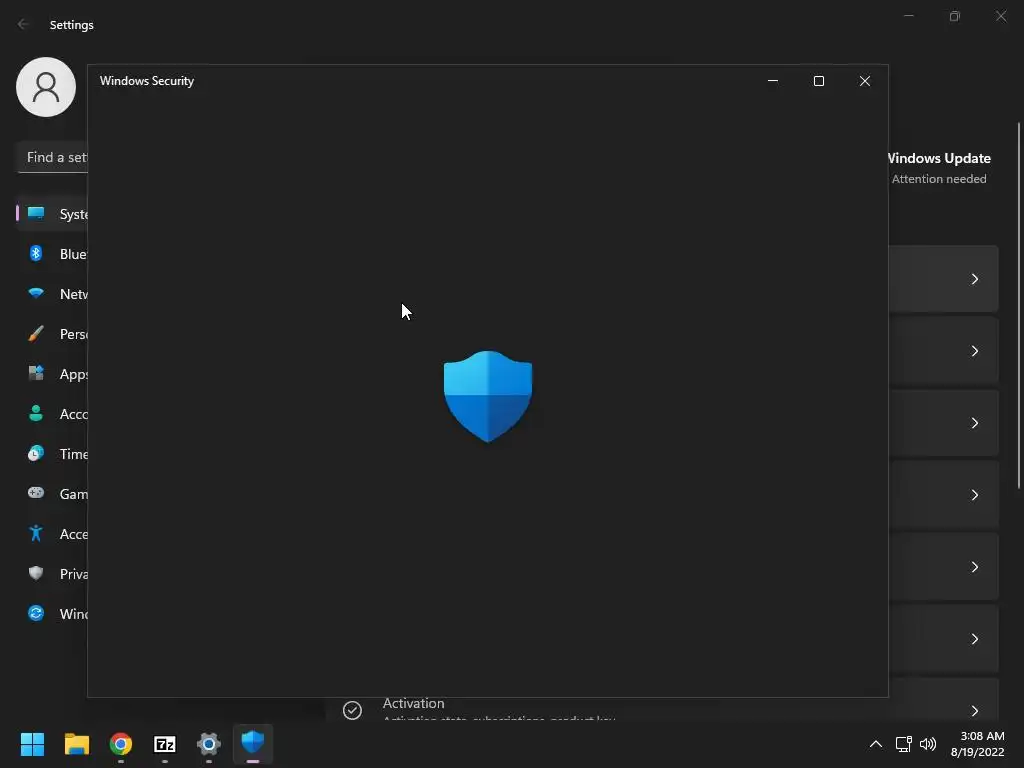Open the Windows Start menu
Screen dimensions: 1024x768
click(x=32, y=744)
